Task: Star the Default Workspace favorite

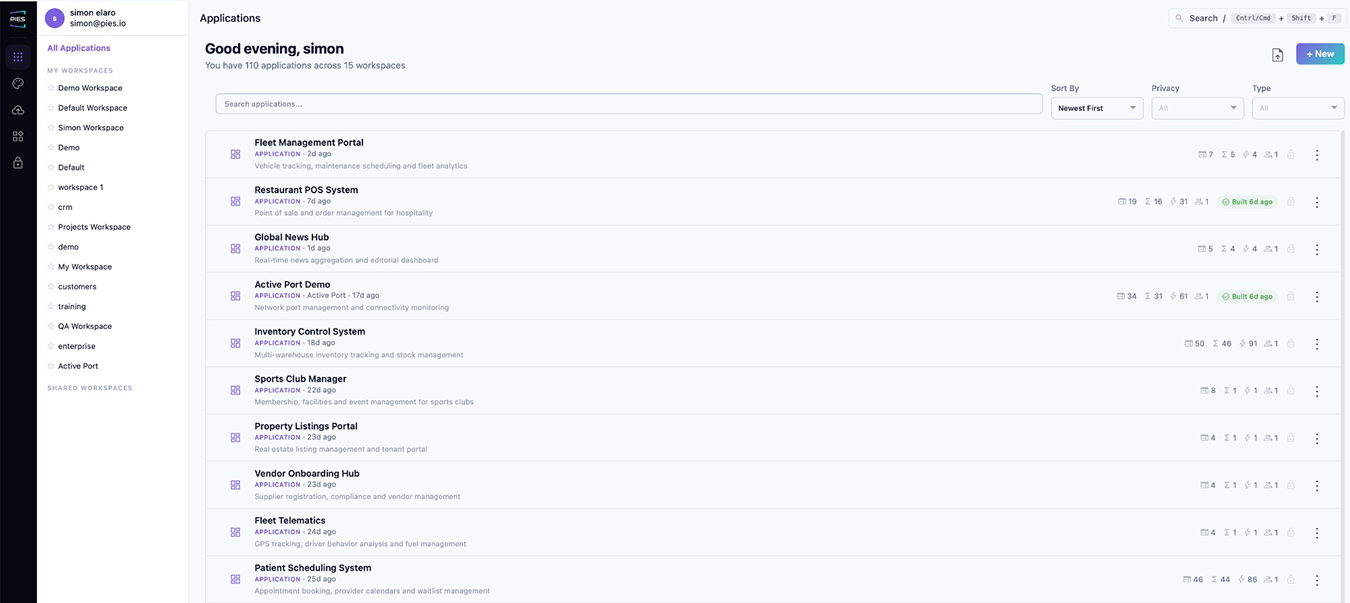Action: [x=51, y=108]
